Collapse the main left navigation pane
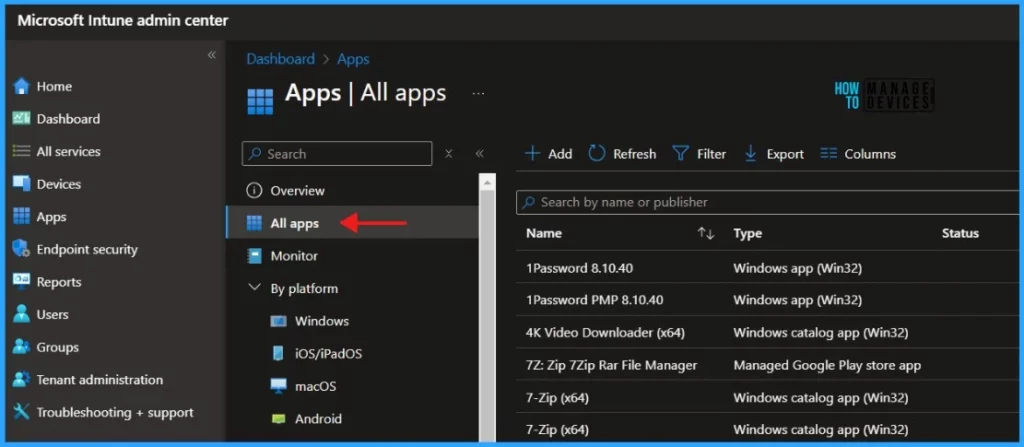Viewport: 1024px width, 447px height. (x=212, y=55)
